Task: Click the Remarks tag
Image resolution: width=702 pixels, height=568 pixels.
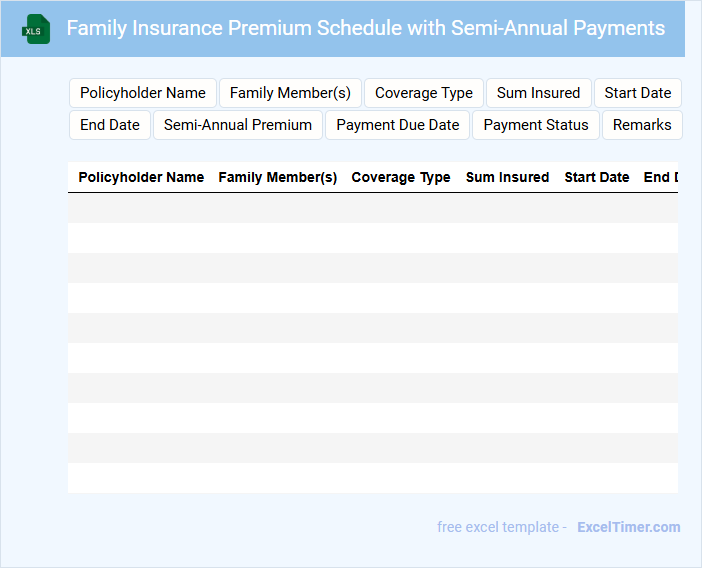Action: (x=642, y=125)
